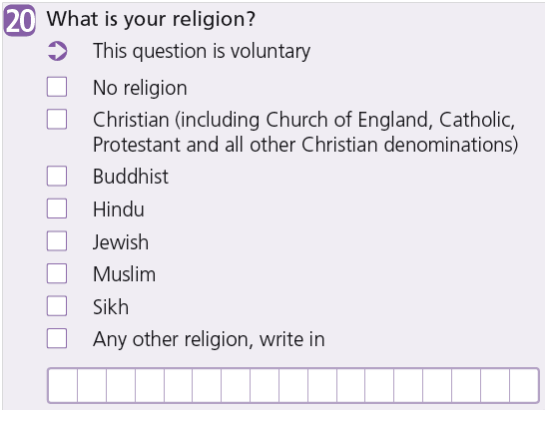Select the Buddhist checkbox
Viewport: 547px width, 441px height.
[57, 176]
